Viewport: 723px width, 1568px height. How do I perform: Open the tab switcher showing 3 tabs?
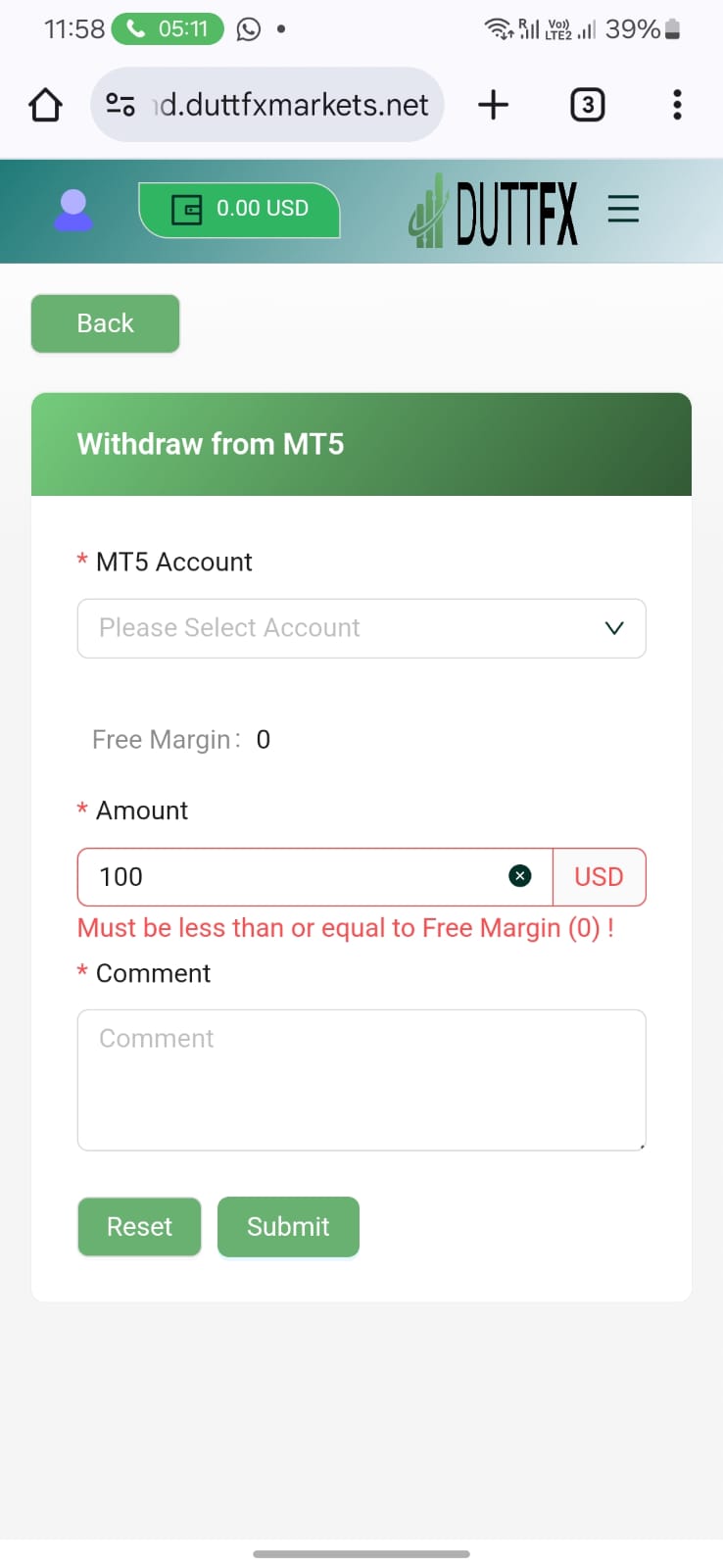(587, 105)
